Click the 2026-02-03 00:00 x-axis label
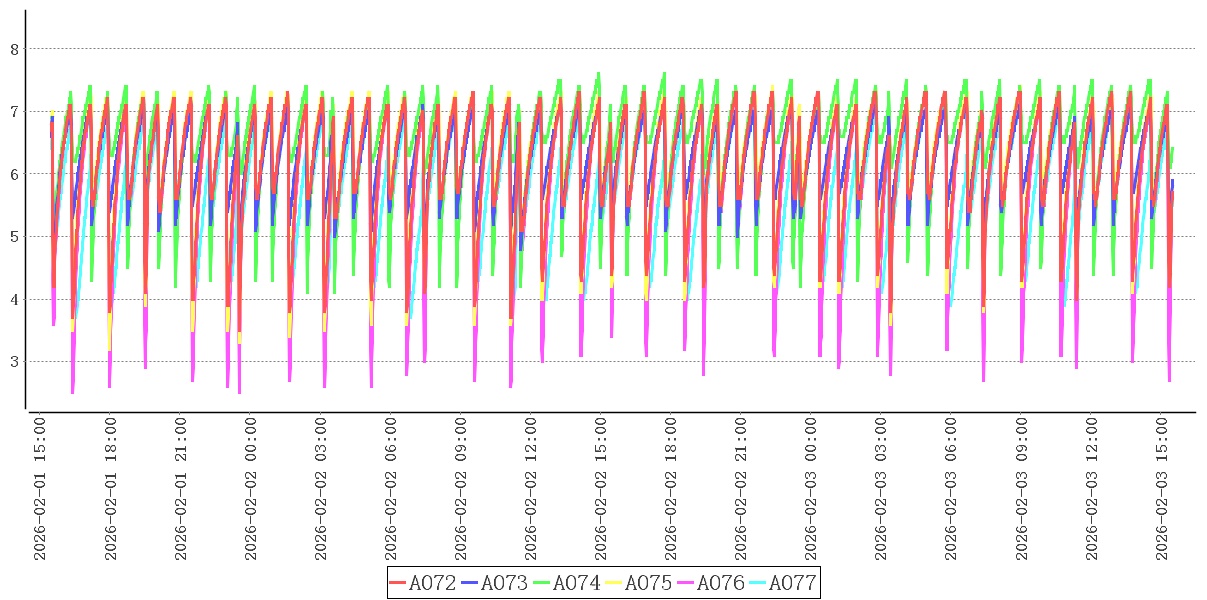 [x=811, y=490]
